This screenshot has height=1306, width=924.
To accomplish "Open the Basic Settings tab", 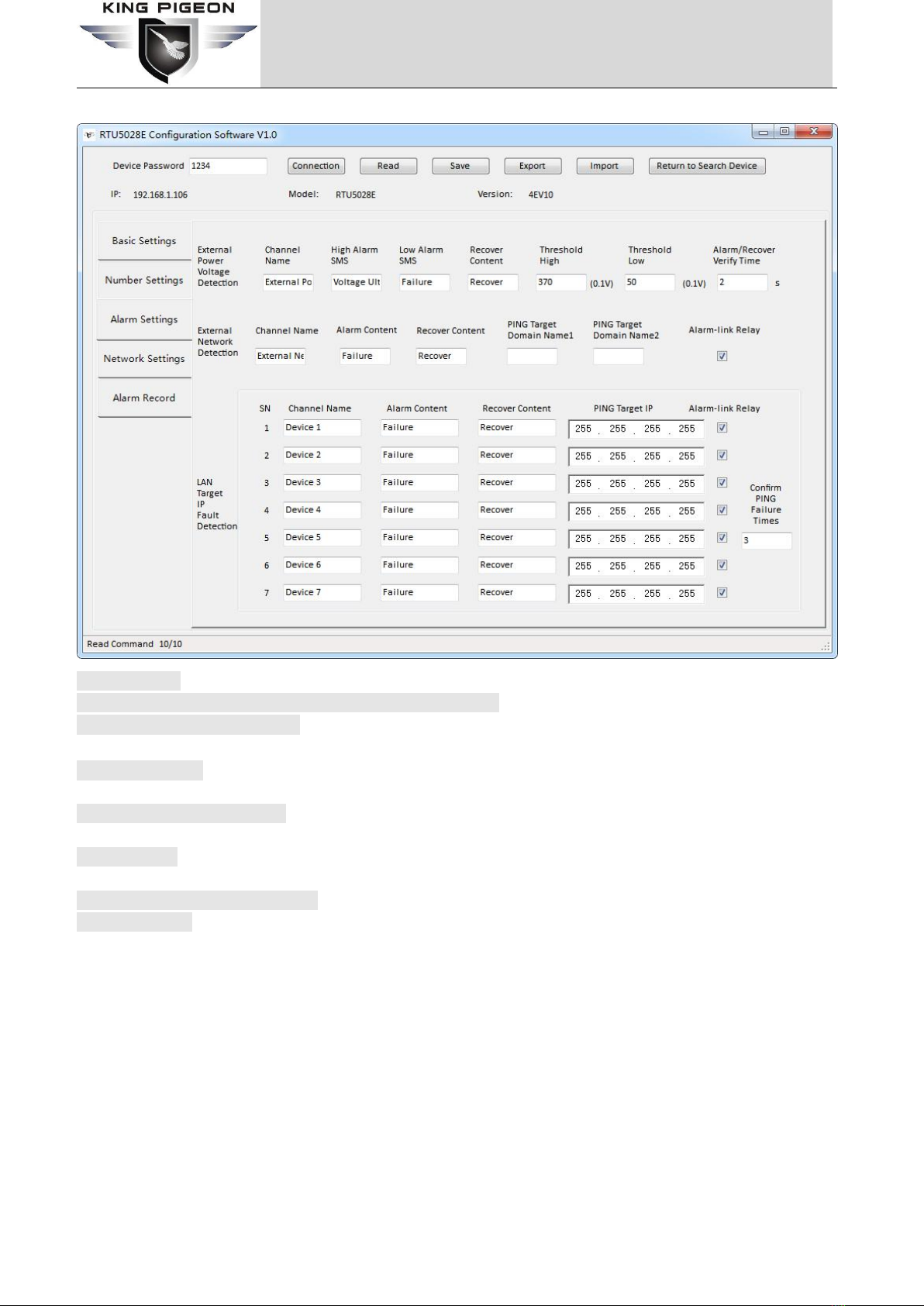I will [x=144, y=241].
